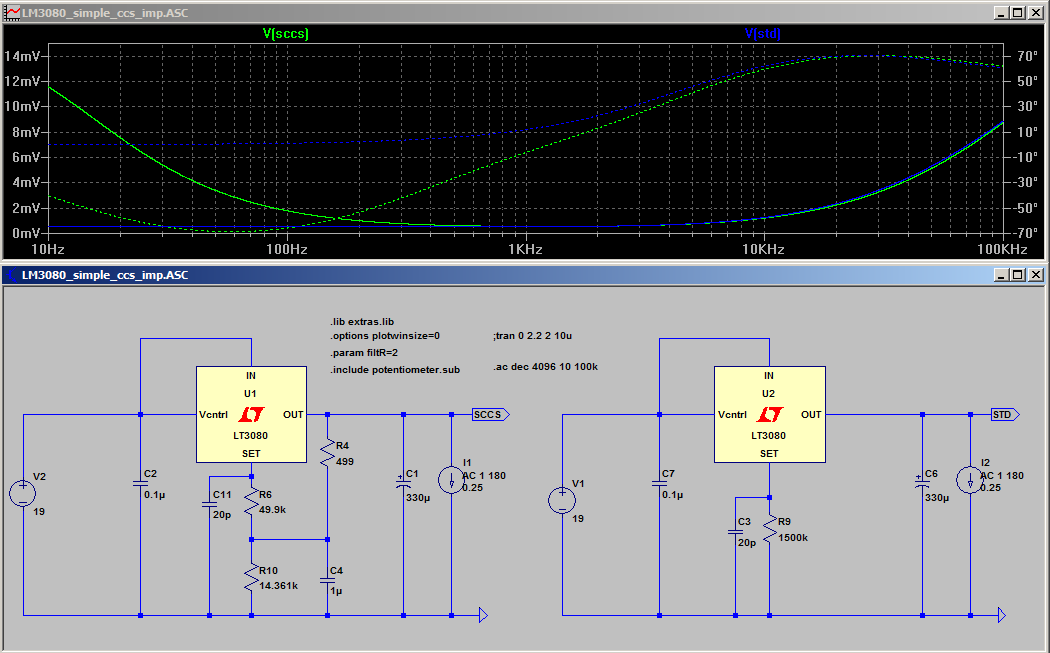Select capacitor C3 symbol

coord(735,532)
